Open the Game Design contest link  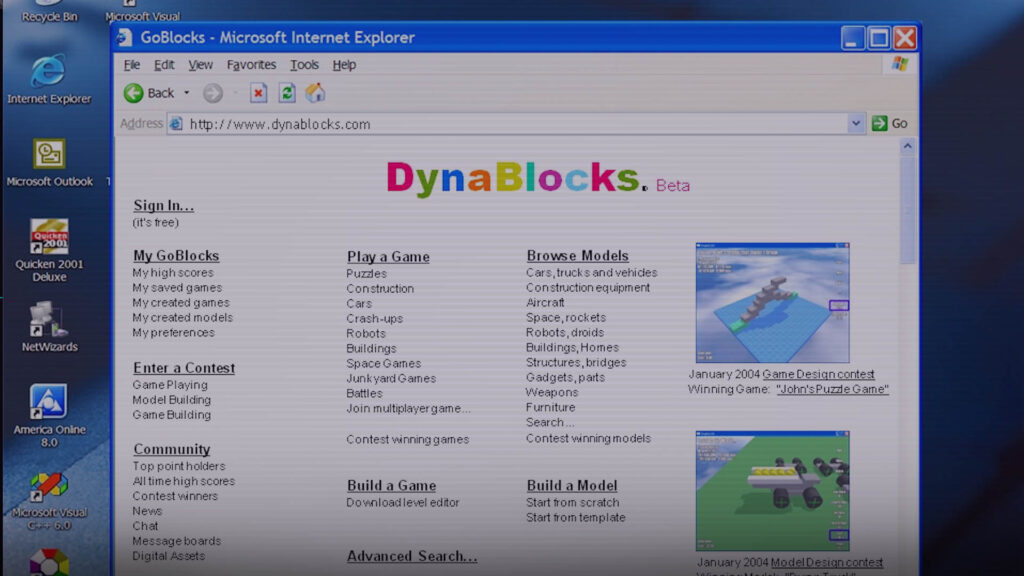(x=818, y=374)
